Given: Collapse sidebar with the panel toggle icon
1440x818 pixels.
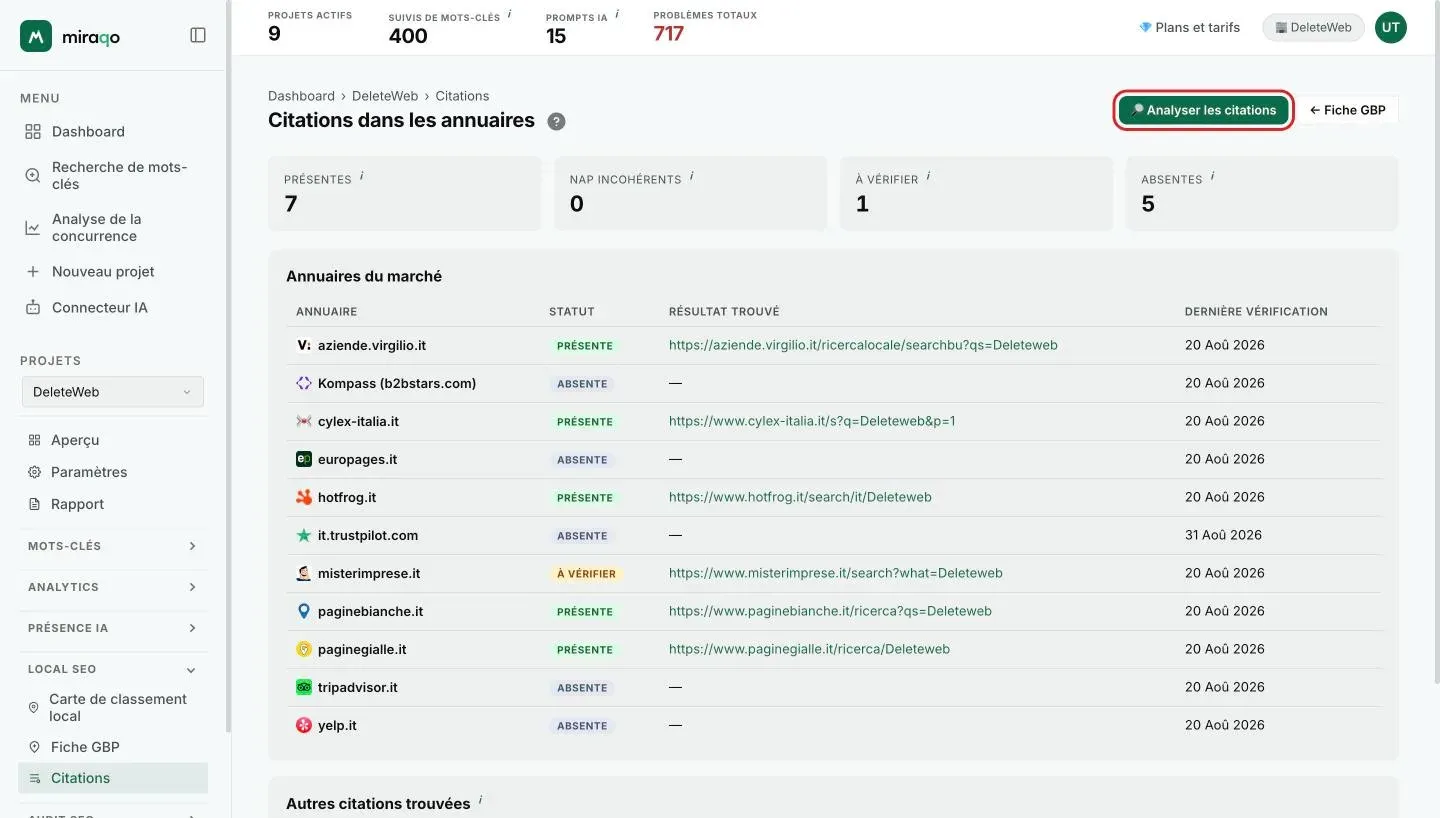Looking at the screenshot, I should 198,35.
